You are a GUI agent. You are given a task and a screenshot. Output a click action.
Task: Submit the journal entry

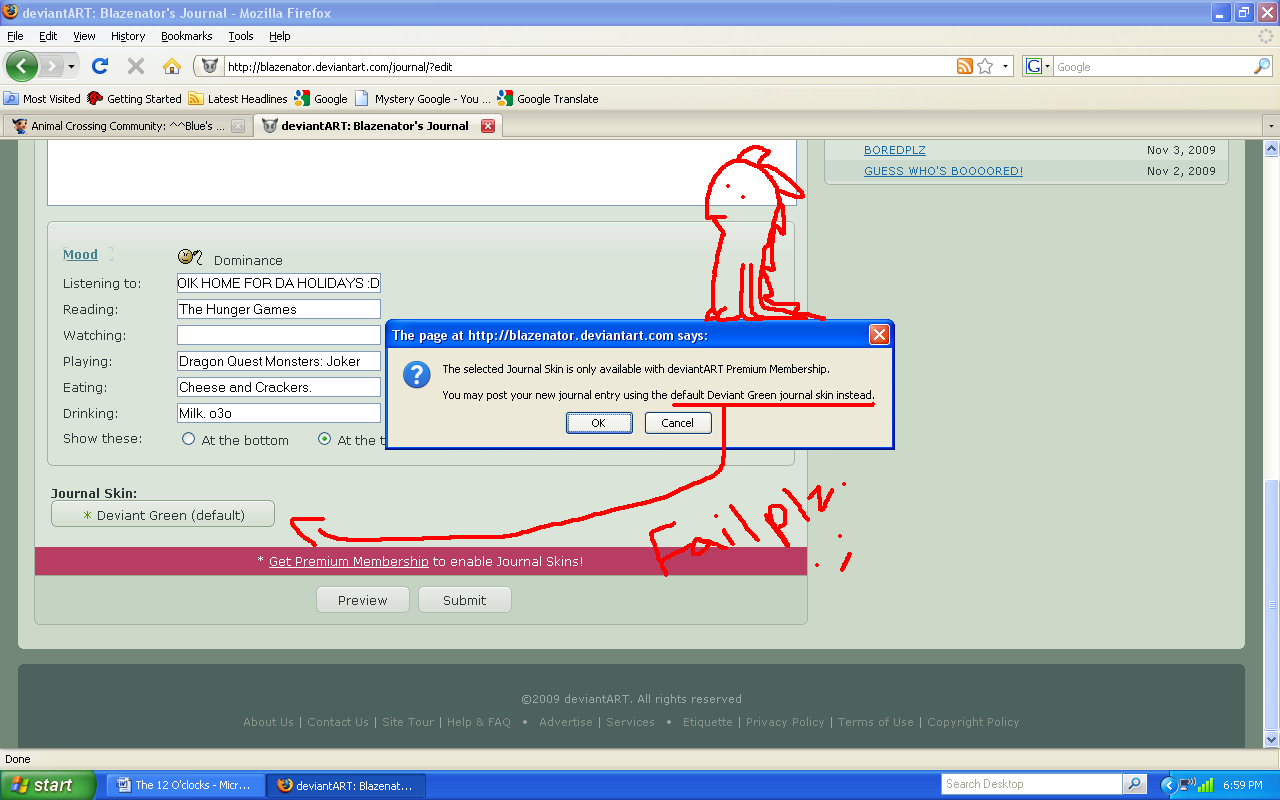point(465,600)
